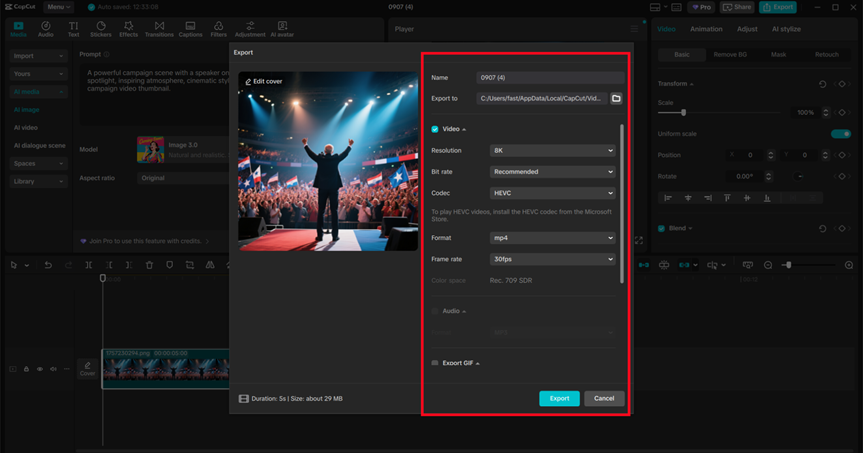Open the Frame rate dropdown showing 30fps
The width and height of the screenshot is (863, 453).
point(552,259)
